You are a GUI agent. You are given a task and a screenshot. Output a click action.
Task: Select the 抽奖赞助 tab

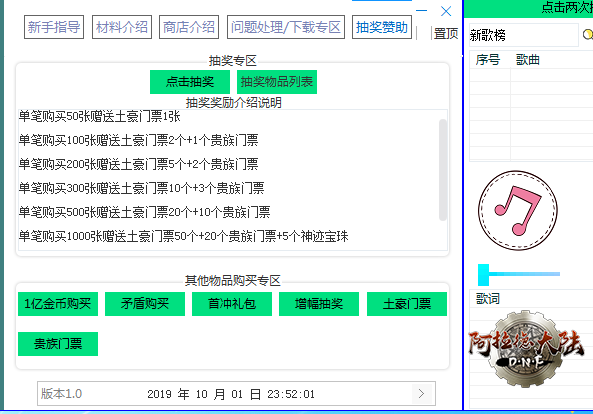click(x=382, y=27)
